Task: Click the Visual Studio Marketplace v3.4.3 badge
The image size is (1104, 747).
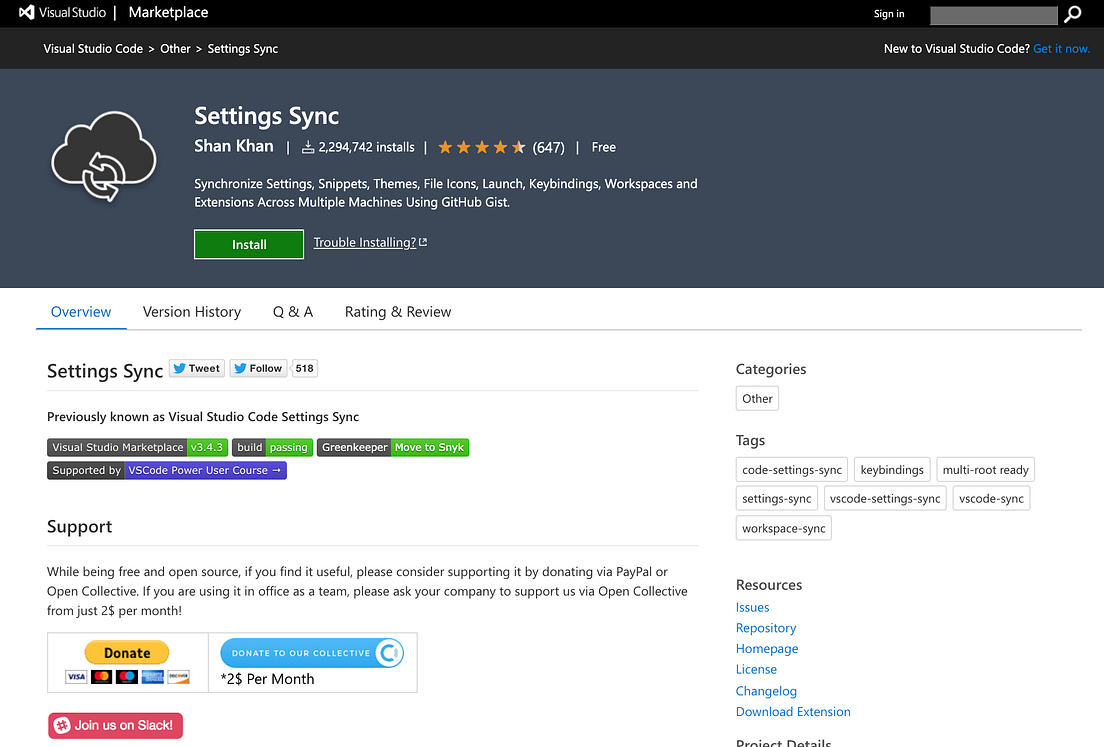Action: point(137,447)
